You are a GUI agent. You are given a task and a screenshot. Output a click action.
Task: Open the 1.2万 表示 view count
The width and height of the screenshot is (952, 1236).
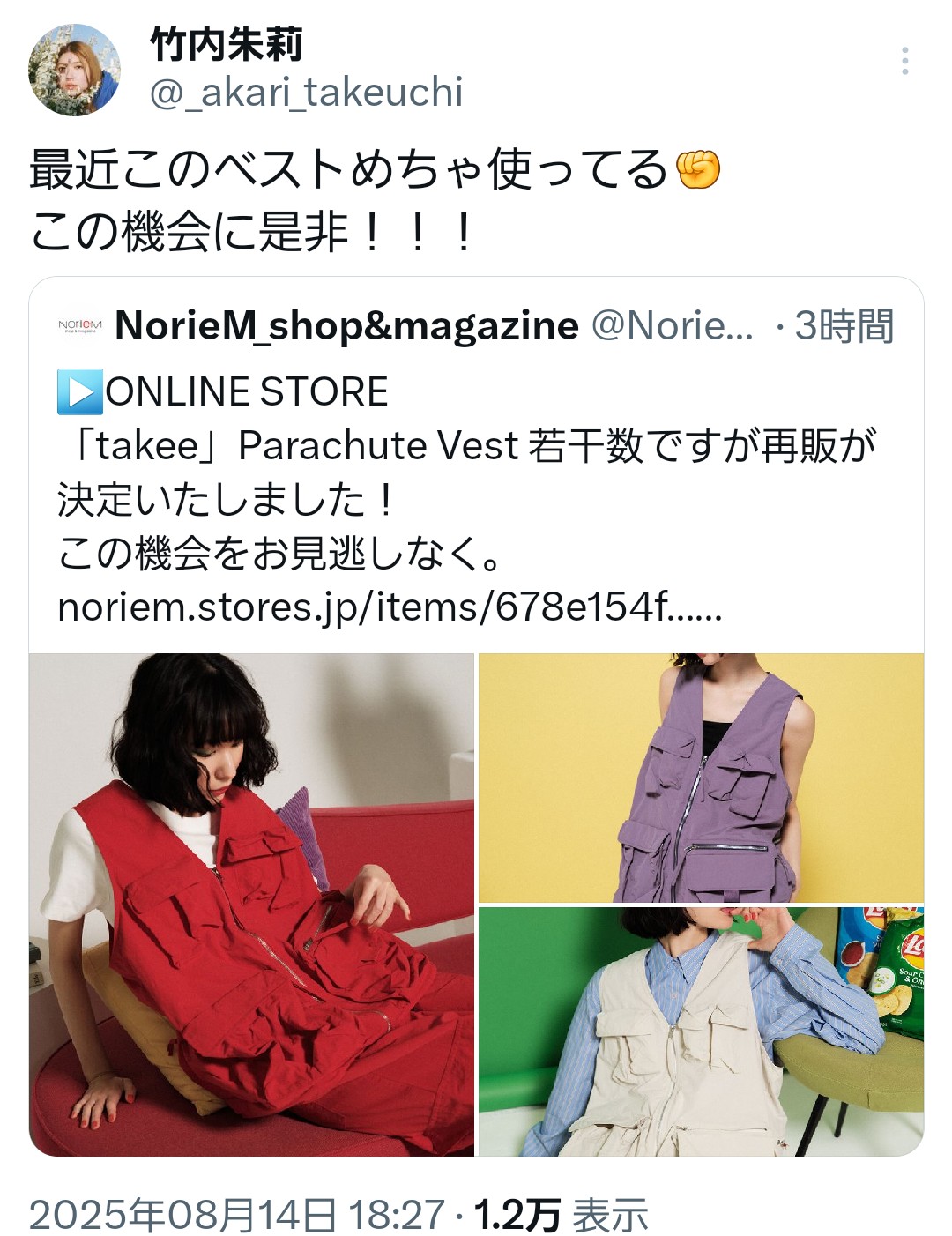[562, 1215]
